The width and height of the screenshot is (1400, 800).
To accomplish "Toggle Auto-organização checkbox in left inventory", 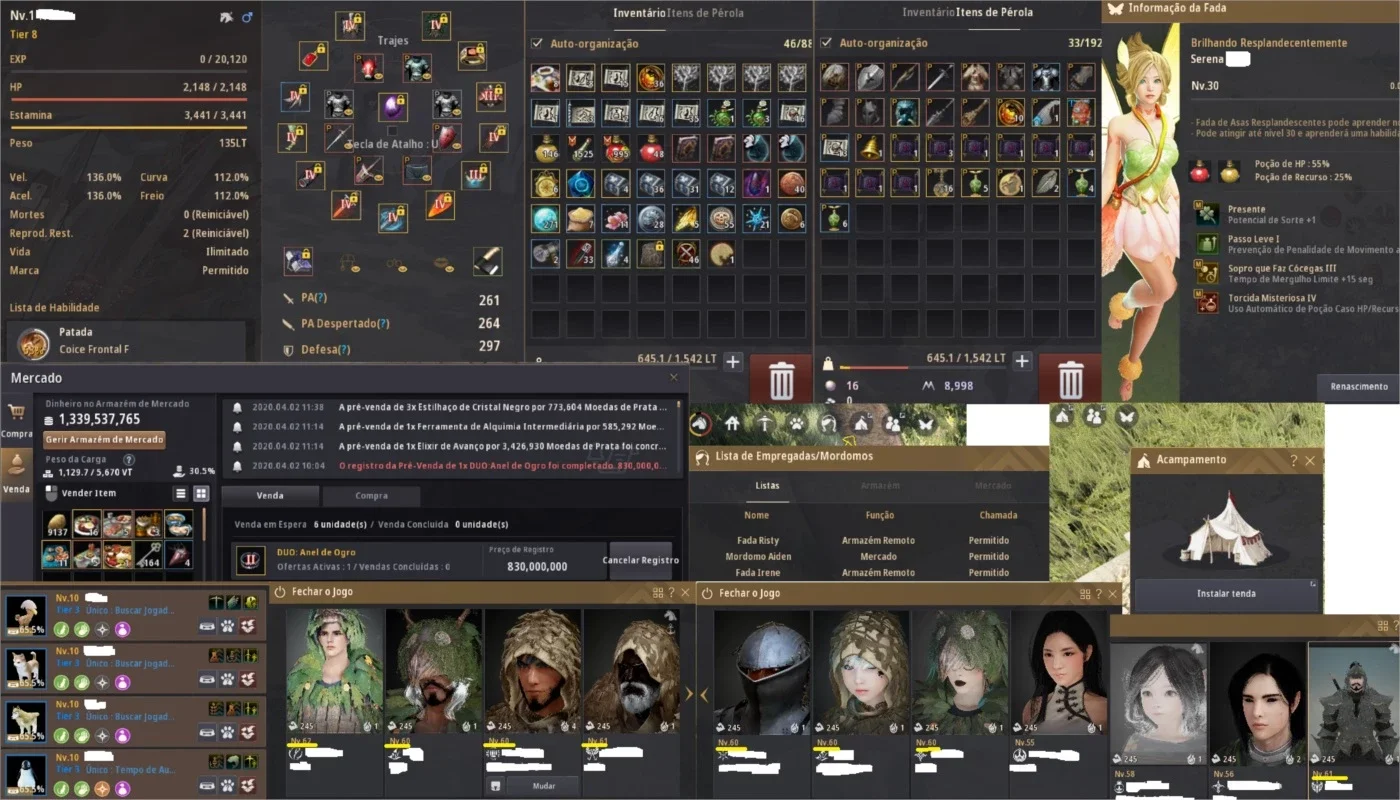I will click(x=538, y=44).
